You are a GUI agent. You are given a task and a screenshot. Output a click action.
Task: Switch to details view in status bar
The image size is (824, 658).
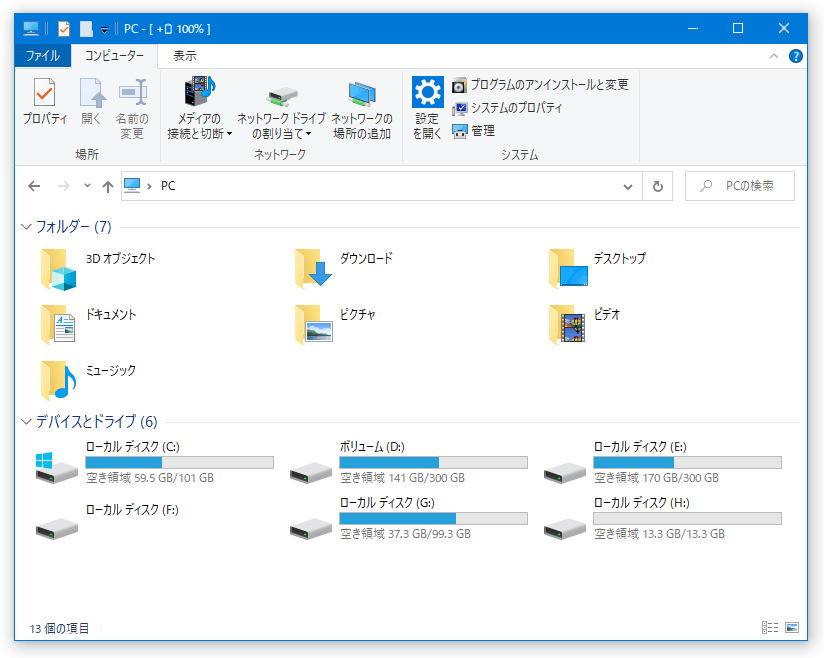tap(770, 628)
